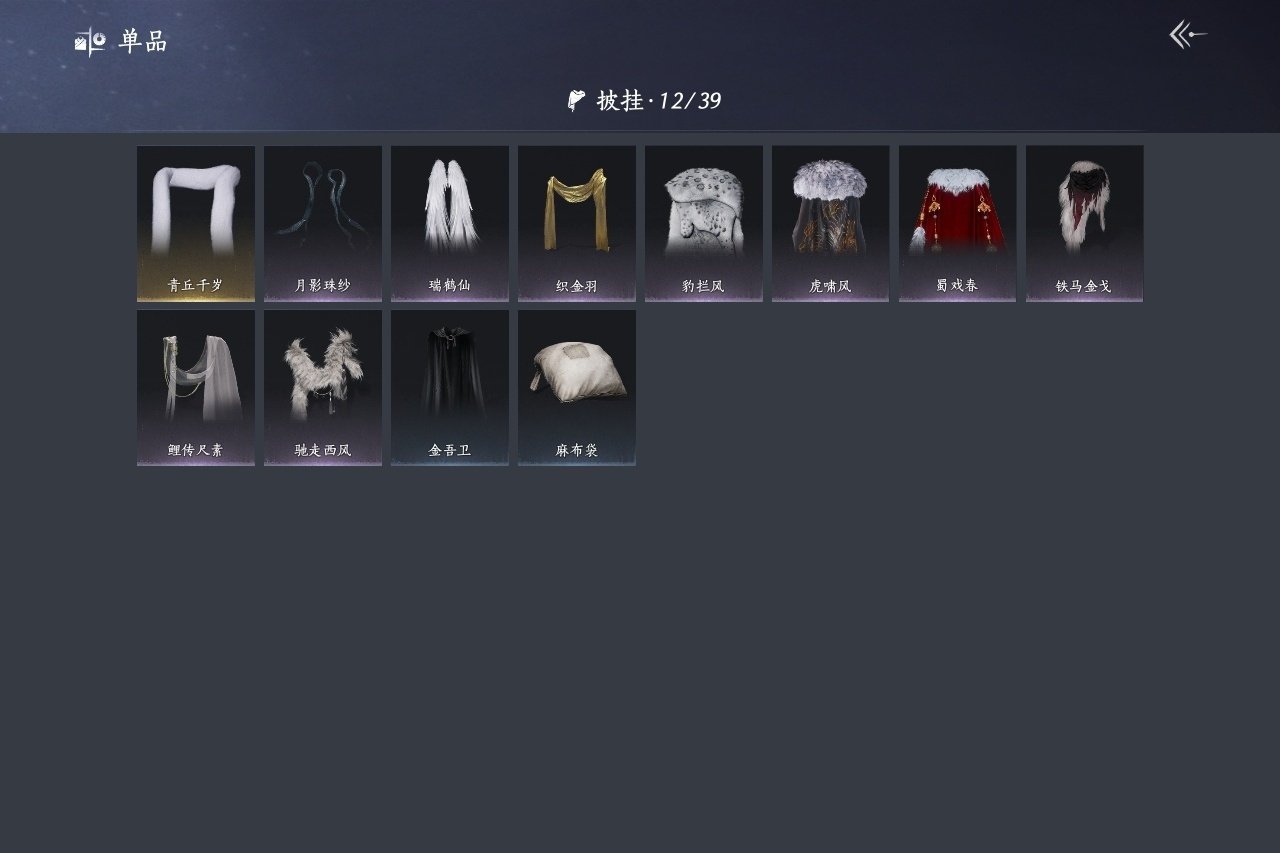Select the 青丘千岁 white scarf item
This screenshot has height=853, width=1280.
[196, 223]
